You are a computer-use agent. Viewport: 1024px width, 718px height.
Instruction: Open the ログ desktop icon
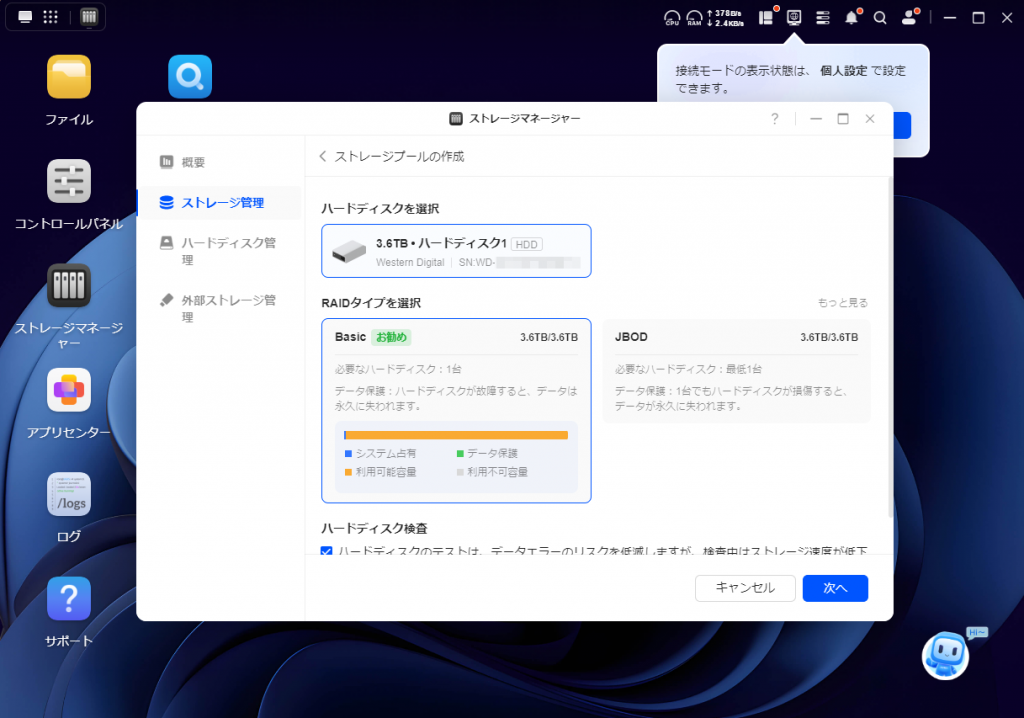point(69,494)
